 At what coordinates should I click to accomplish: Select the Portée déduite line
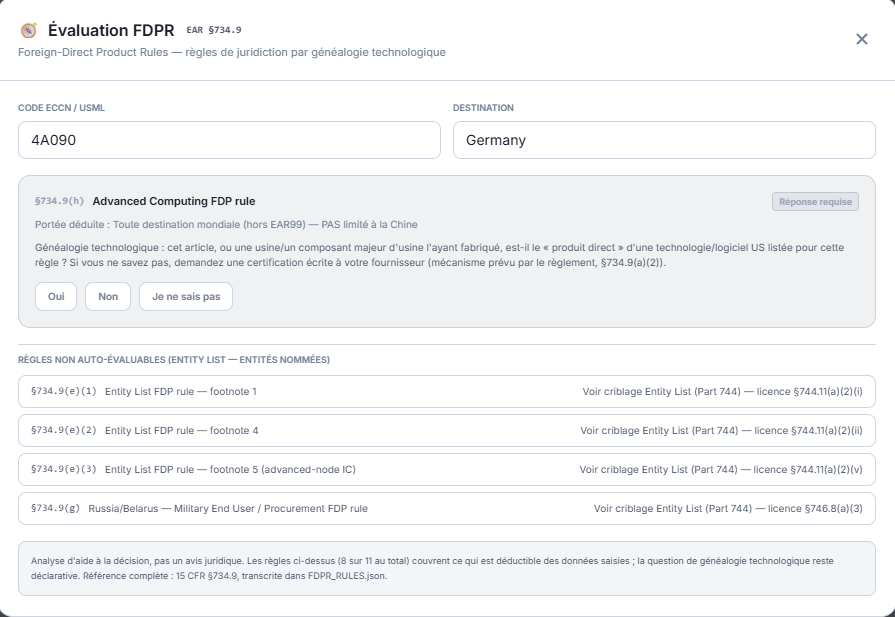[x=226, y=224]
